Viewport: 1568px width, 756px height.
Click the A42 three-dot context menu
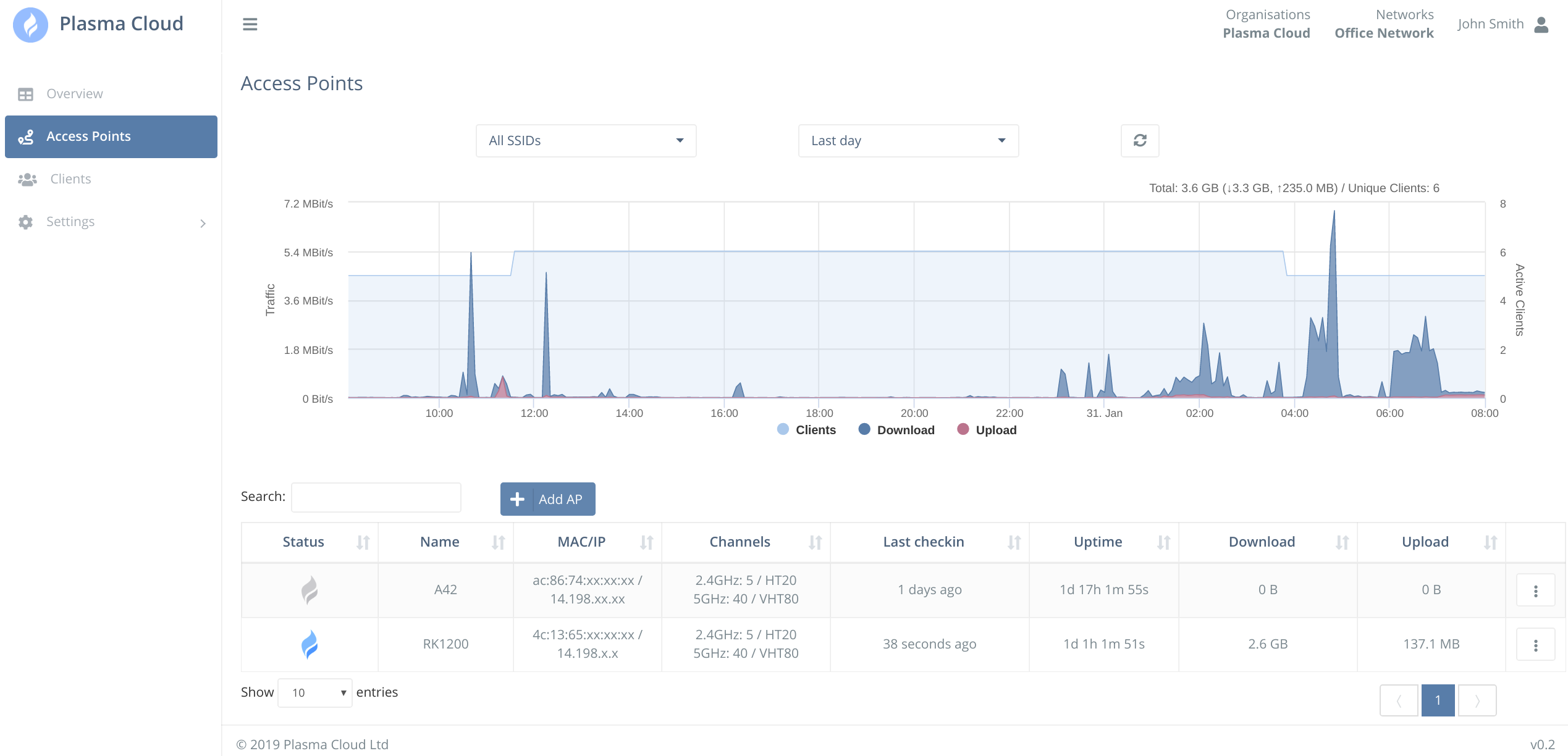1537,591
